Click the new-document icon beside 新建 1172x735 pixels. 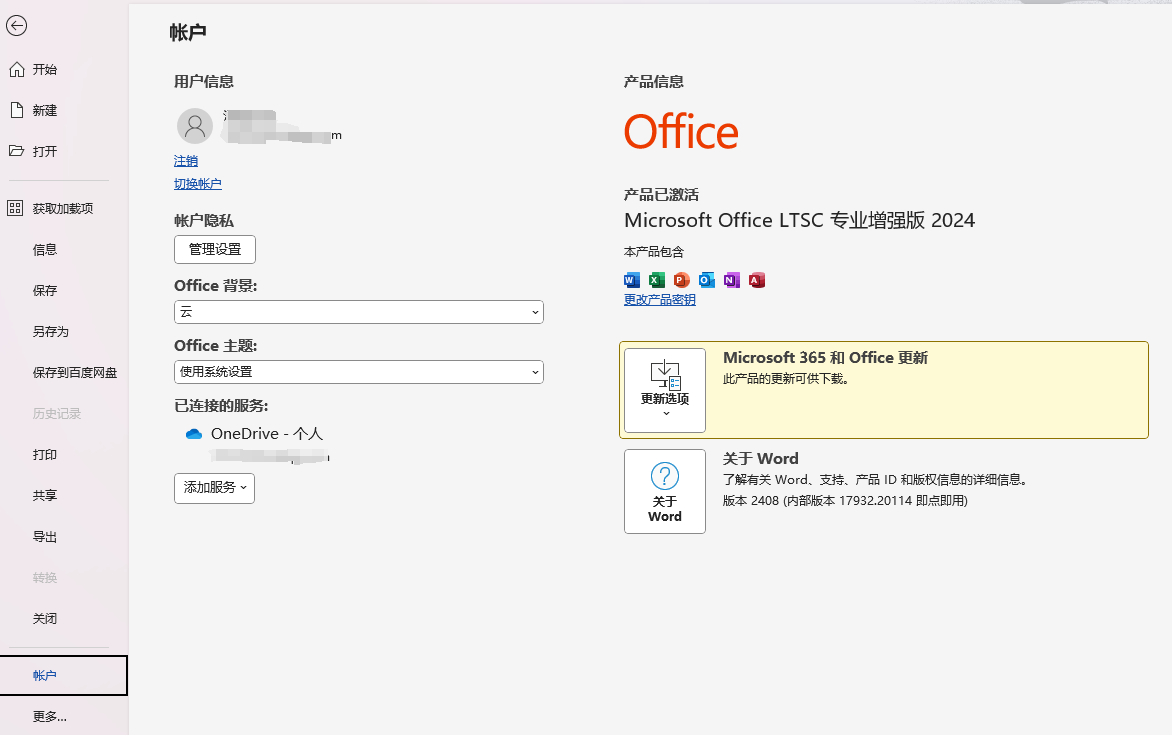click(16, 111)
